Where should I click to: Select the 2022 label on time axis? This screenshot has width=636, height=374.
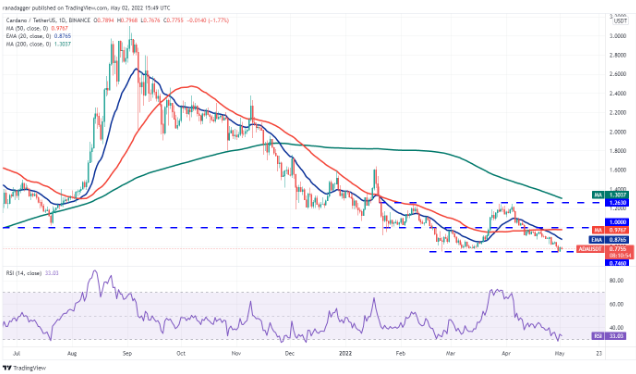pos(346,353)
